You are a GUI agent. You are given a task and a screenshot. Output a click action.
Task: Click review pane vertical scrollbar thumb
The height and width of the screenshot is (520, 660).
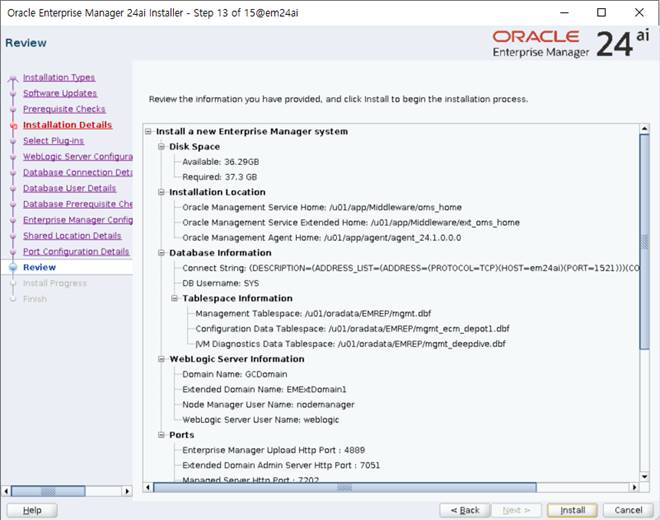pyautogui.click(x=644, y=241)
